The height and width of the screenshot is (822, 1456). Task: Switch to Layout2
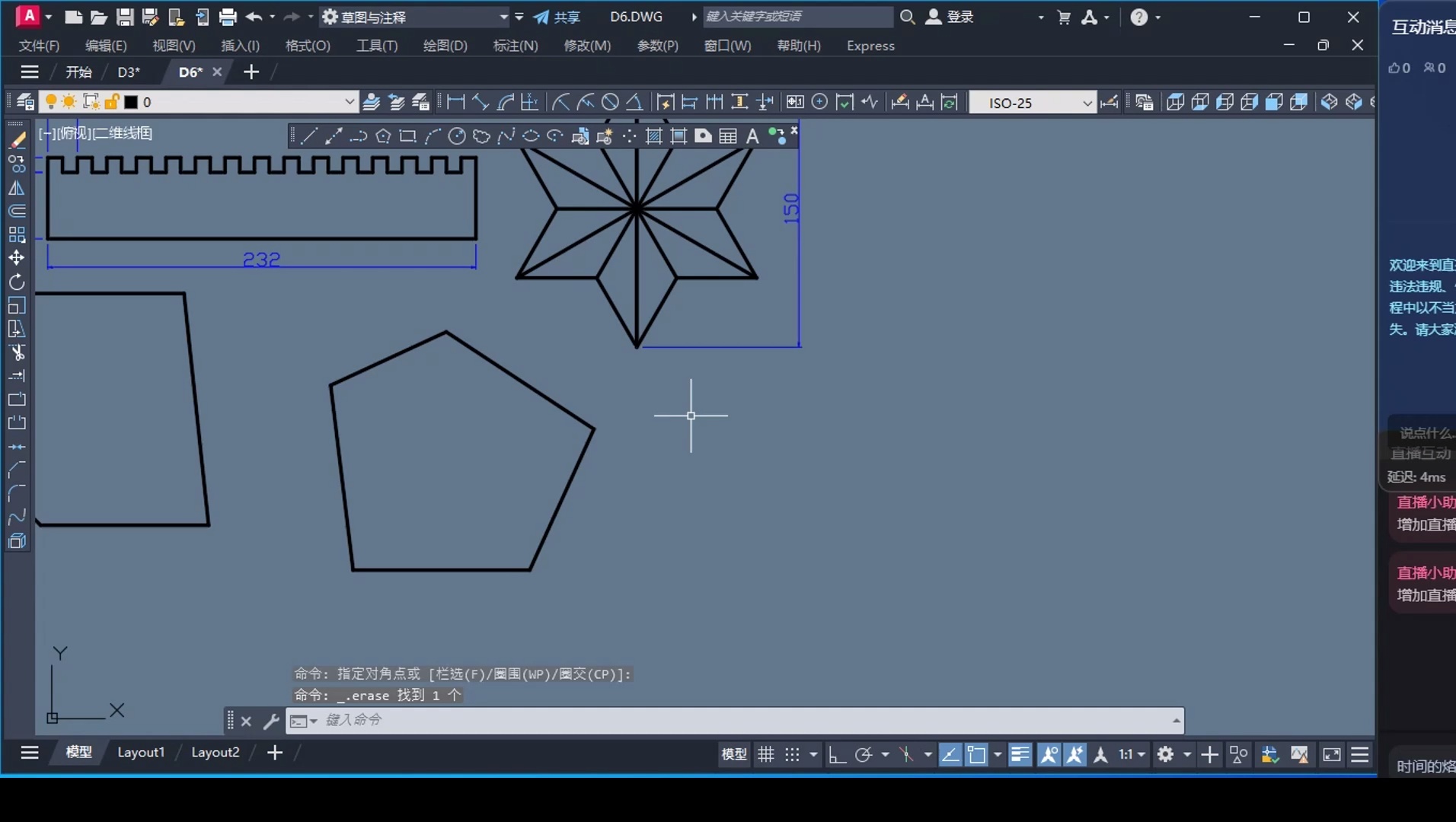click(215, 752)
